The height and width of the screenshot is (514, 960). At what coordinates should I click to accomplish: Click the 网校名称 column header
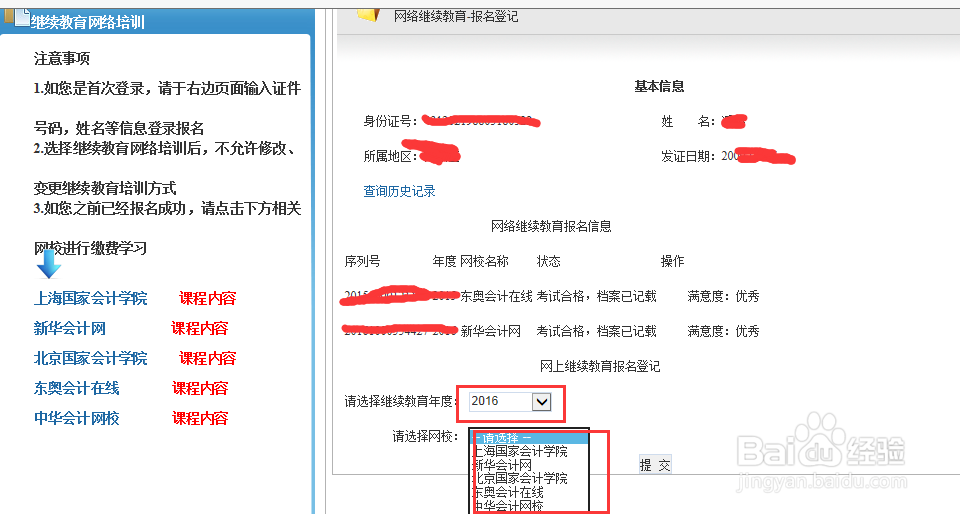coord(484,261)
